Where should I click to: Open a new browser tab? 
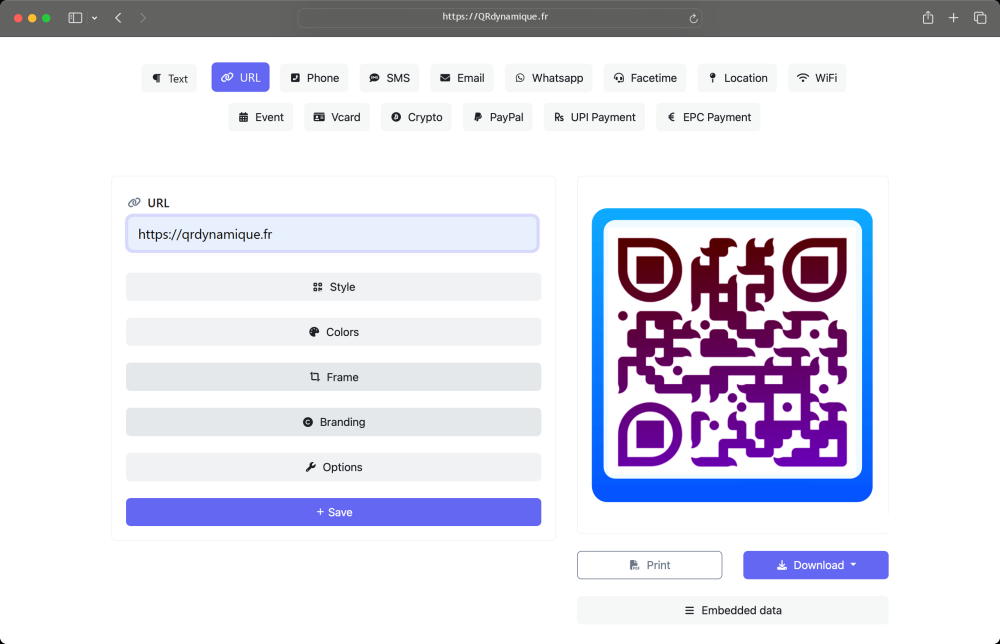coord(953,18)
